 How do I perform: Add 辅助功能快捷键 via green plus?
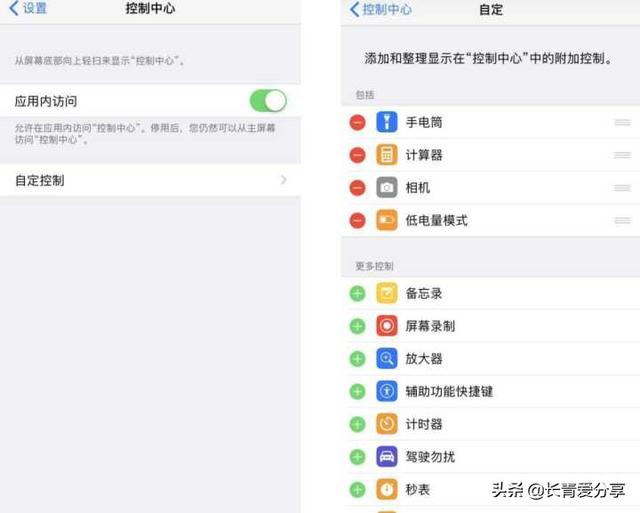[x=358, y=391]
